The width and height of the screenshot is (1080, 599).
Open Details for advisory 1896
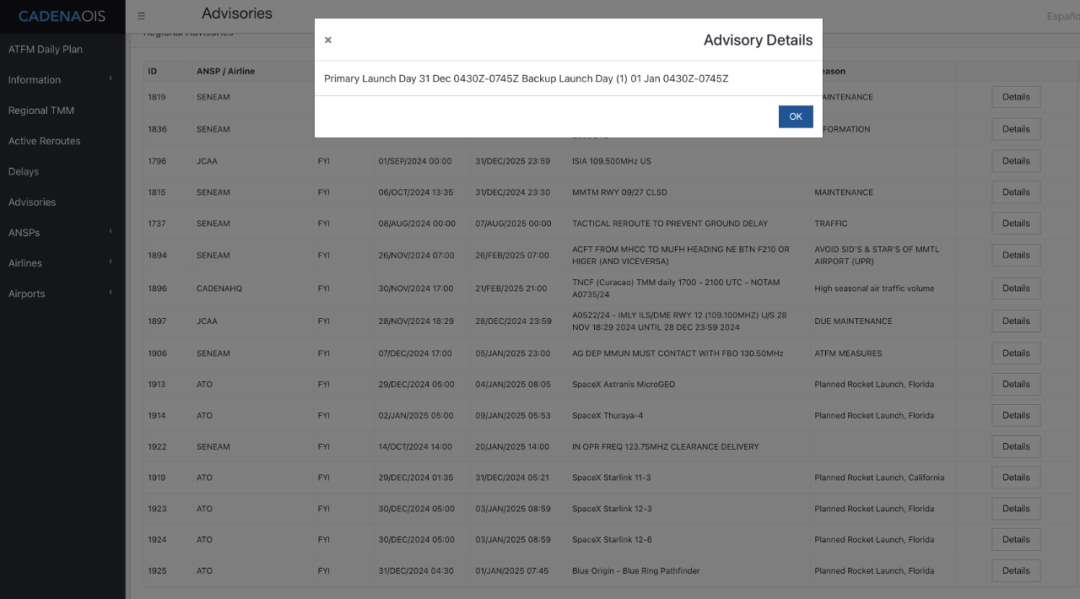pyautogui.click(x=1015, y=288)
